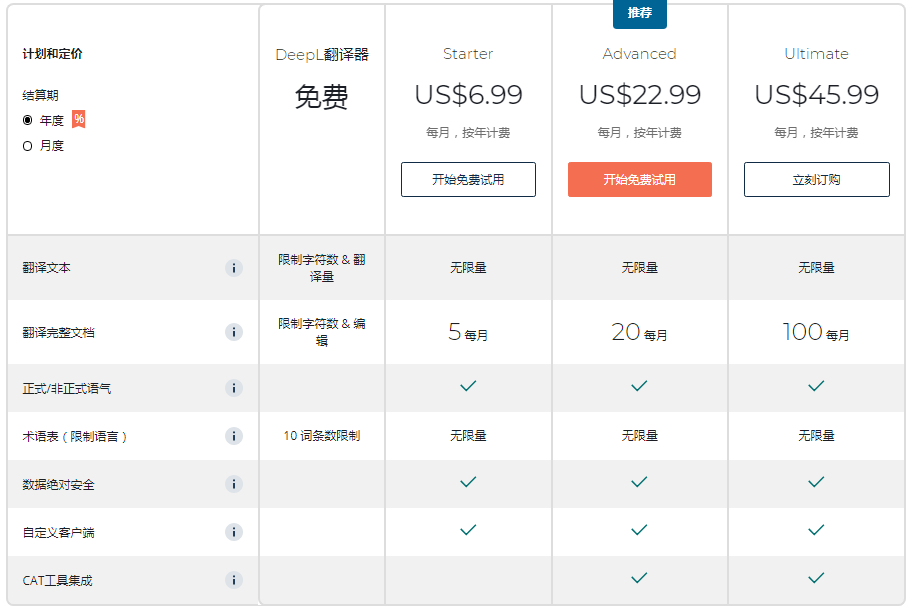Click Advanced's 无限量 in 术语表 row
913x614 pixels.
pos(639,436)
